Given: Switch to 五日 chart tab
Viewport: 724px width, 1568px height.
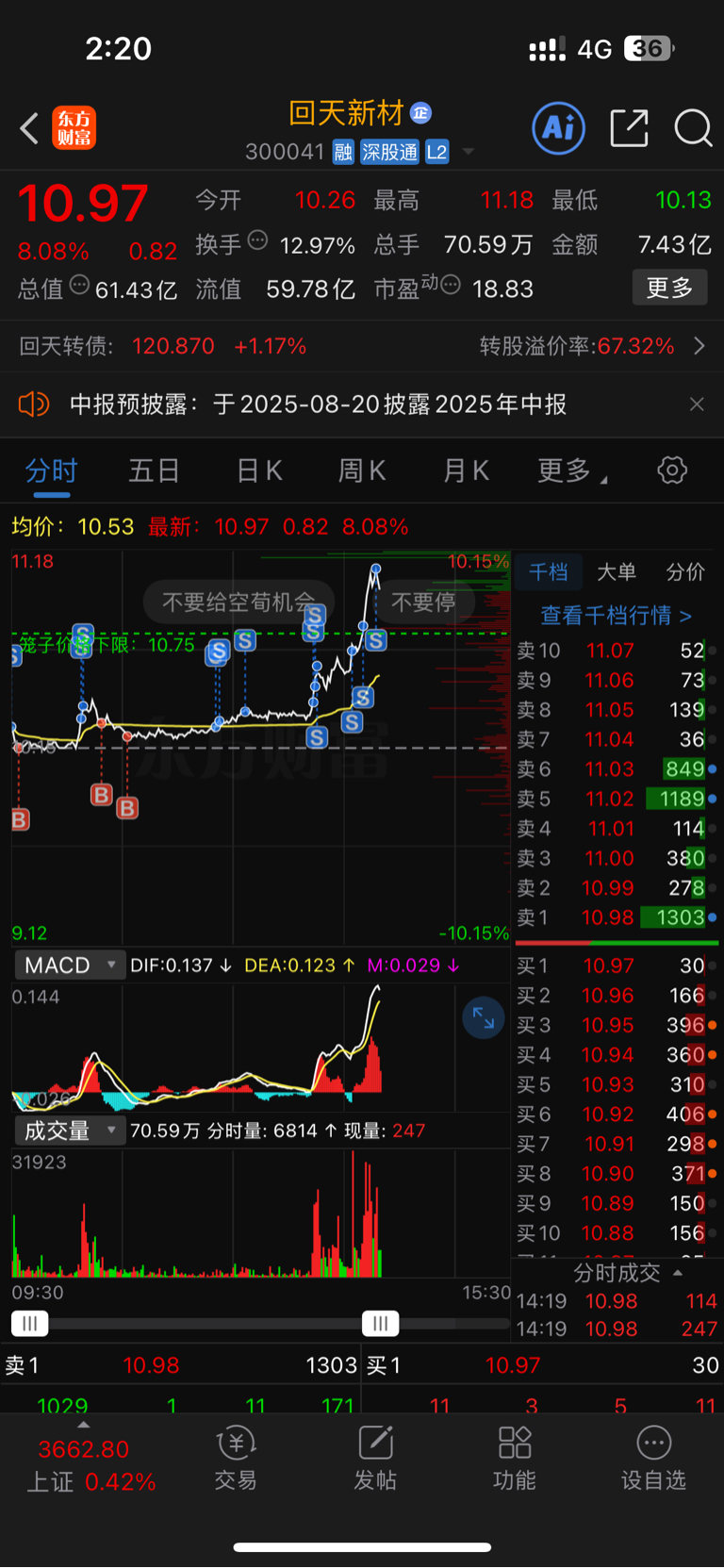Looking at the screenshot, I should click(x=154, y=470).
